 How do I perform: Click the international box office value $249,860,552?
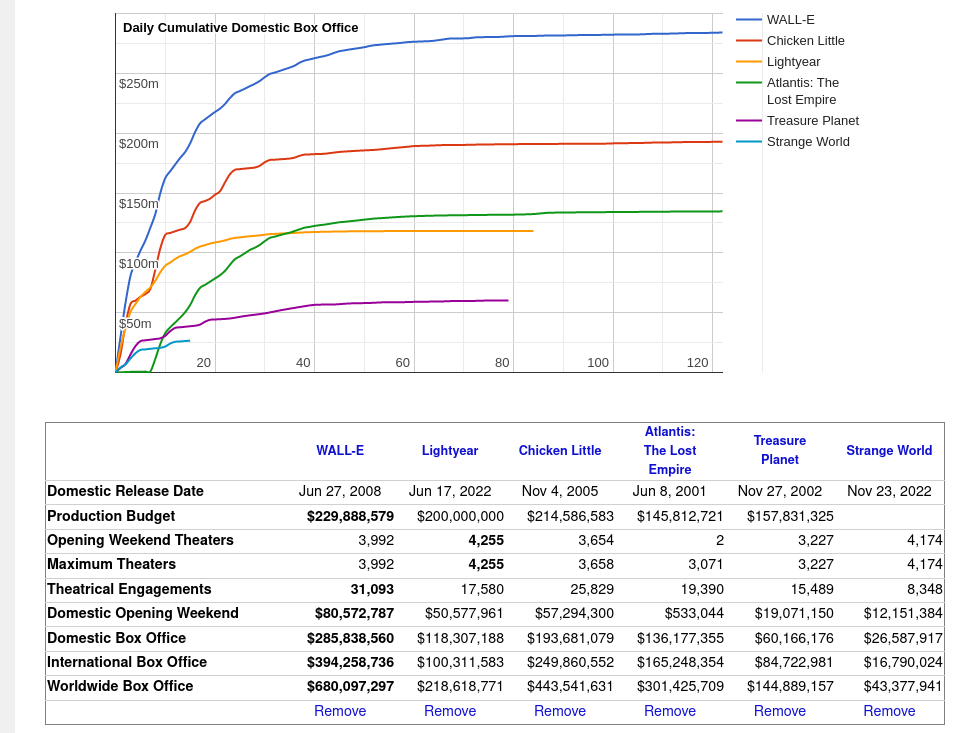click(x=570, y=662)
